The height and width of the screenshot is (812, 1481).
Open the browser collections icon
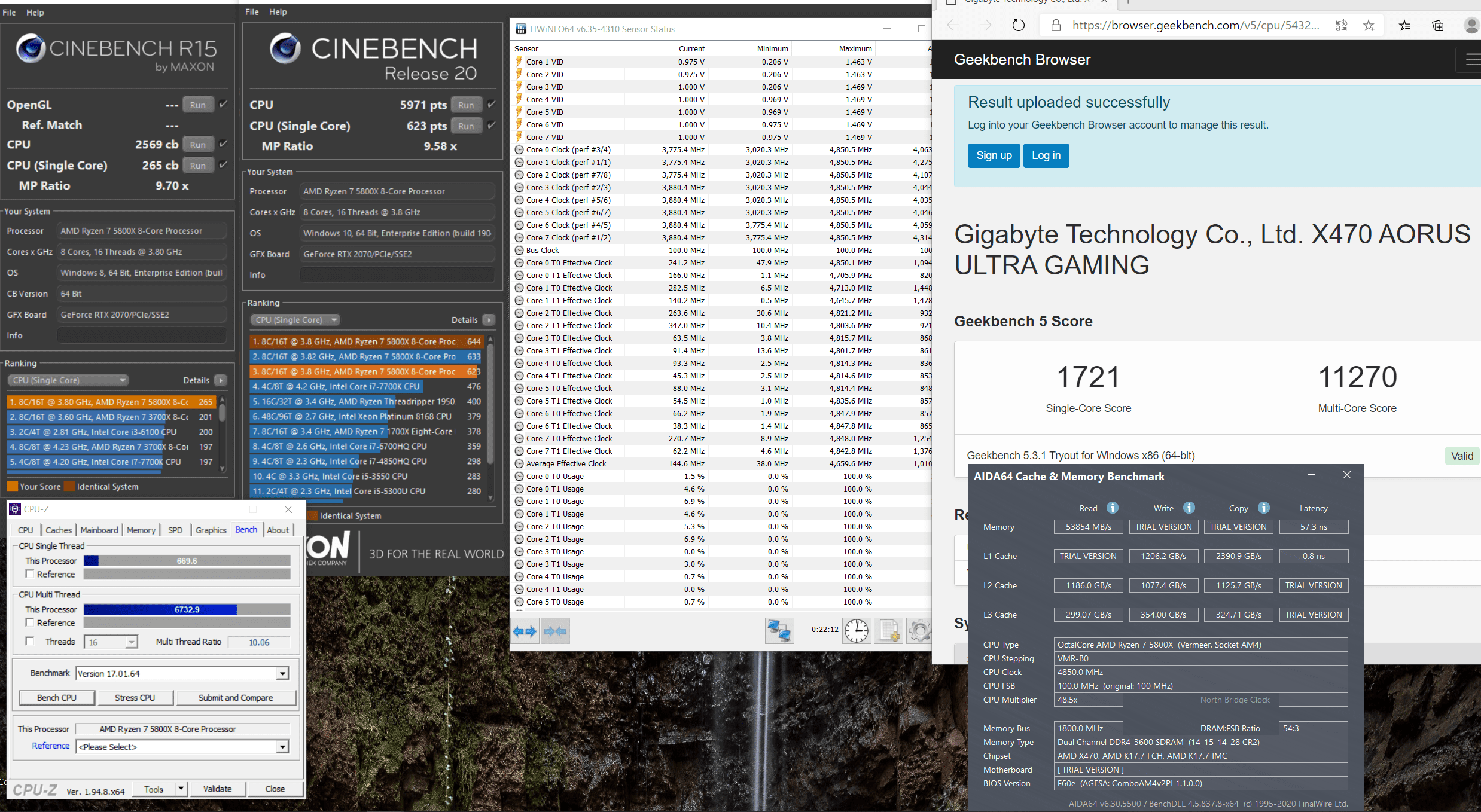1438,25
